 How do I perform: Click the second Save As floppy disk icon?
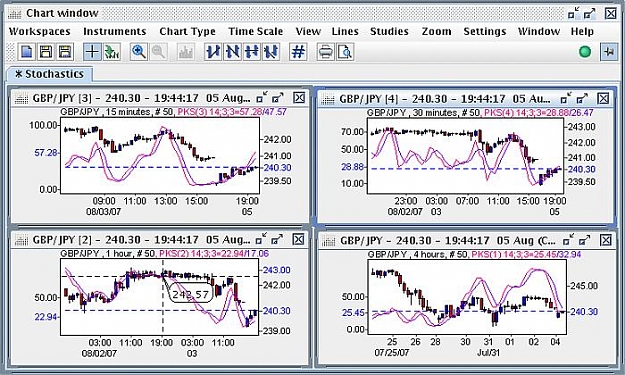65,52
